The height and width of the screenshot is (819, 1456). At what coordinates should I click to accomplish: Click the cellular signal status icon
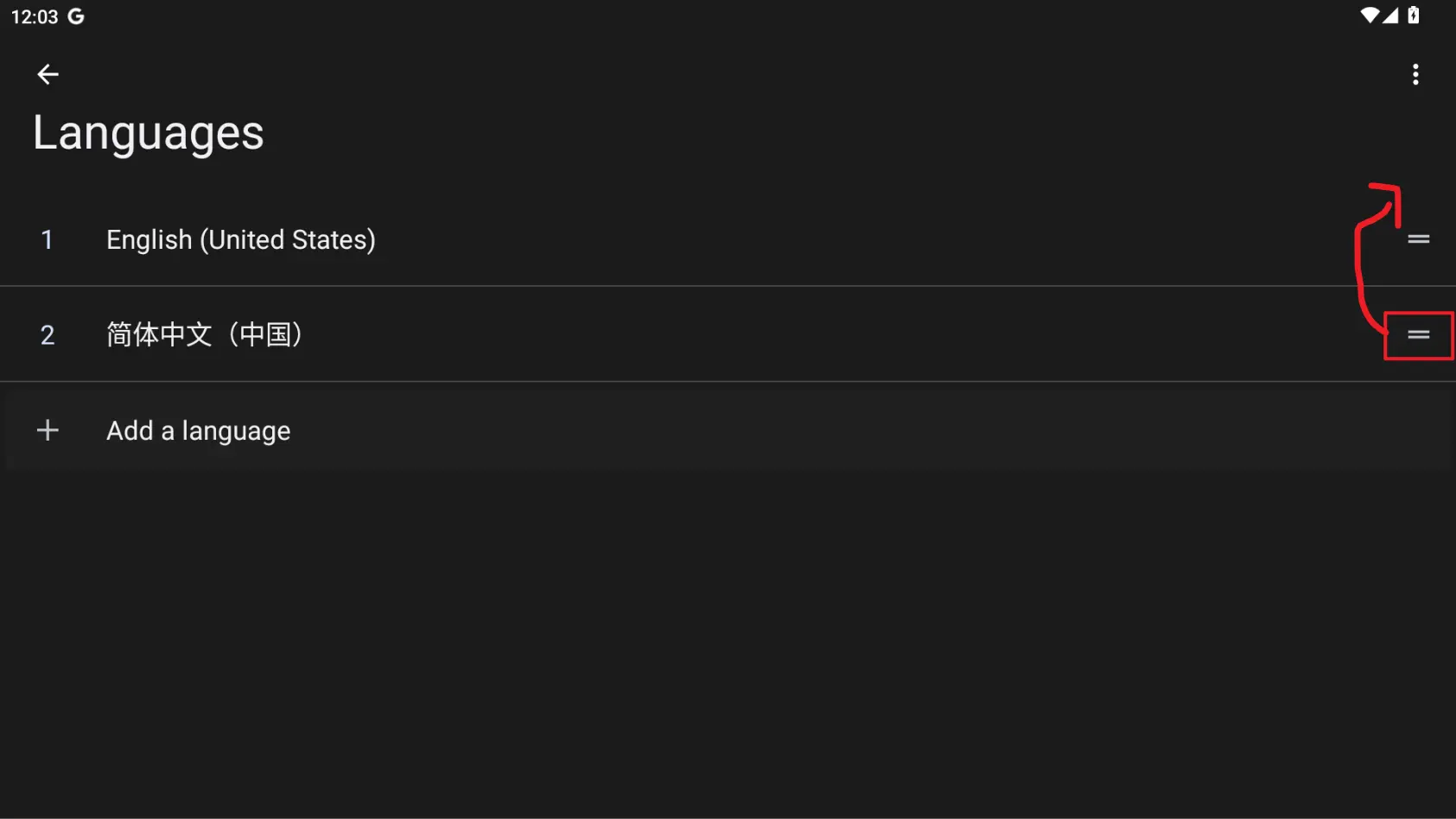coord(1390,16)
